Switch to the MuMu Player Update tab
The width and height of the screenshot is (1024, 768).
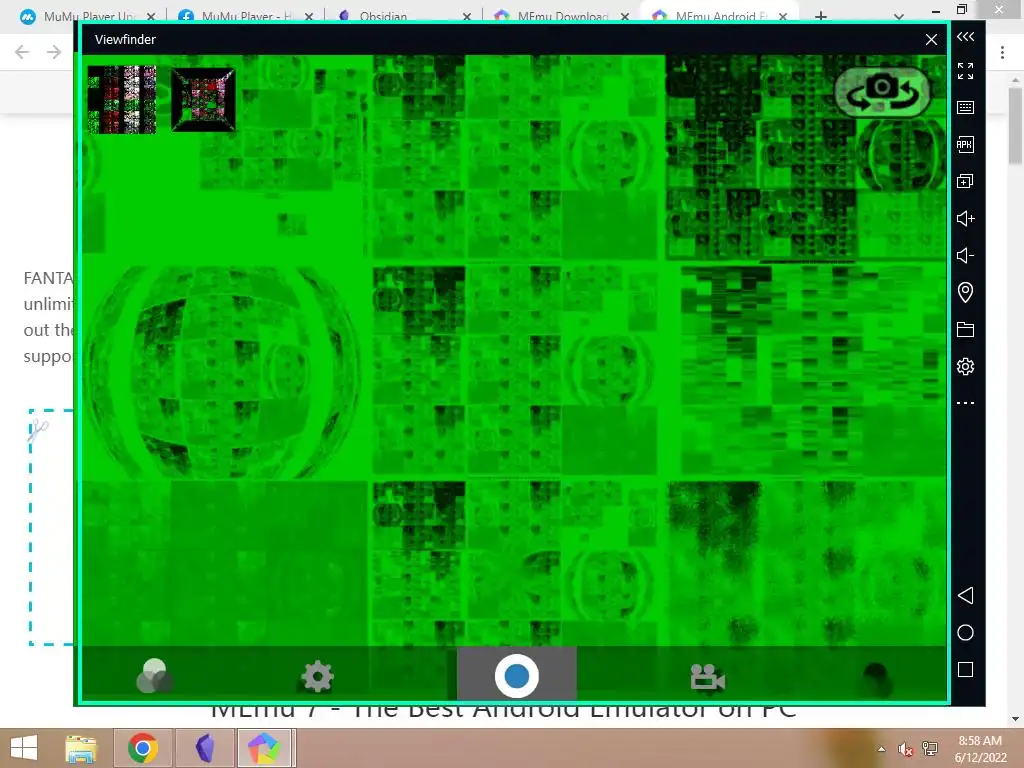(x=89, y=16)
